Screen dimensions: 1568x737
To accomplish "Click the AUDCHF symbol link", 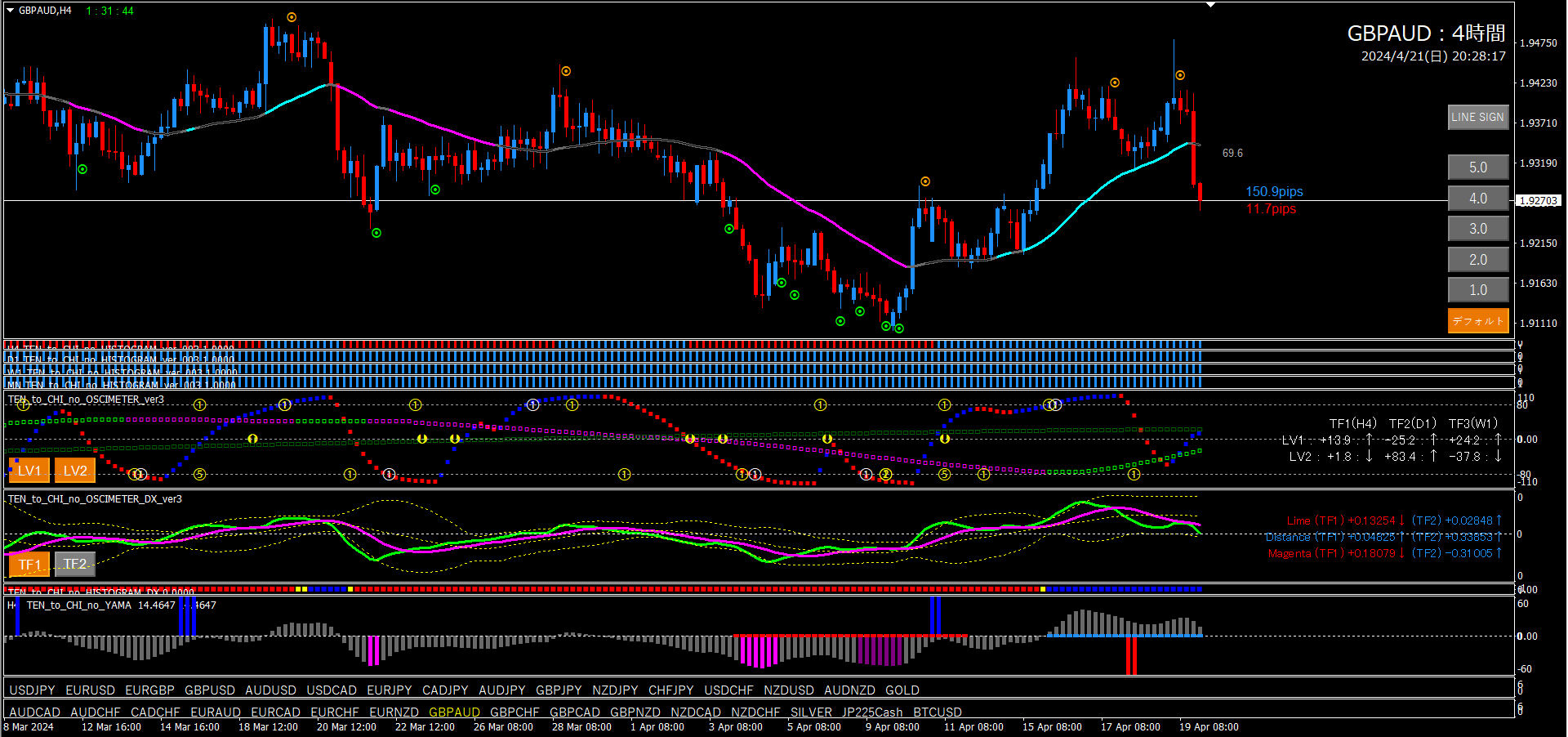I will coord(96,712).
